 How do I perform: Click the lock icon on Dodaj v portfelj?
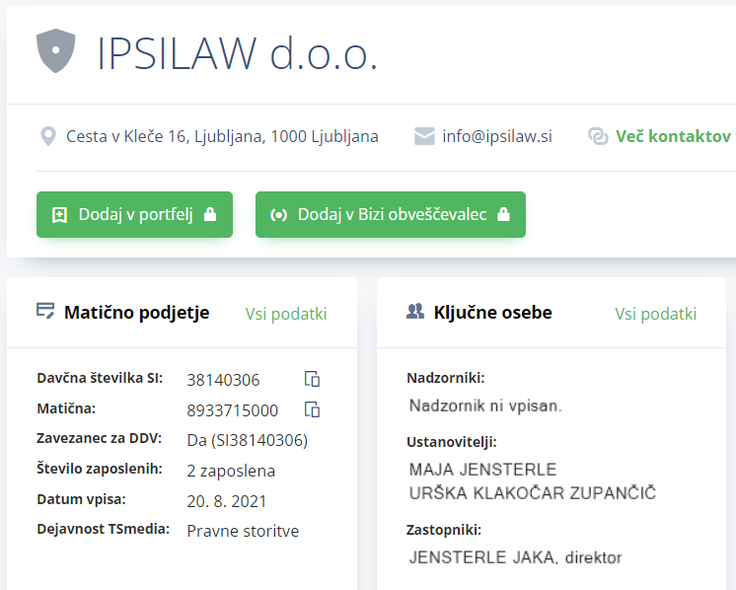[210, 215]
